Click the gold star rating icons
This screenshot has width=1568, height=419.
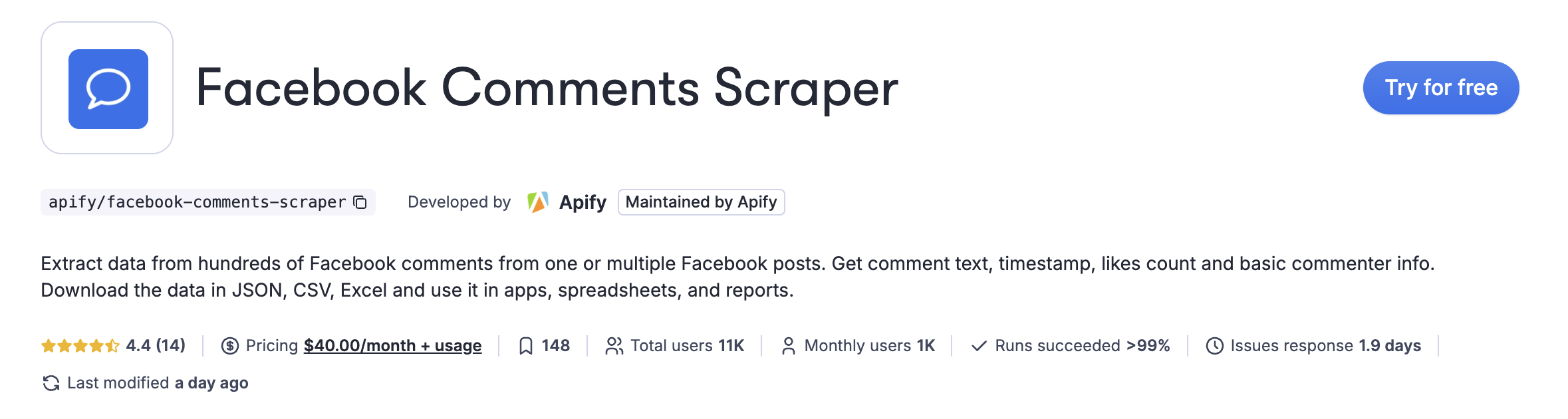(x=80, y=346)
